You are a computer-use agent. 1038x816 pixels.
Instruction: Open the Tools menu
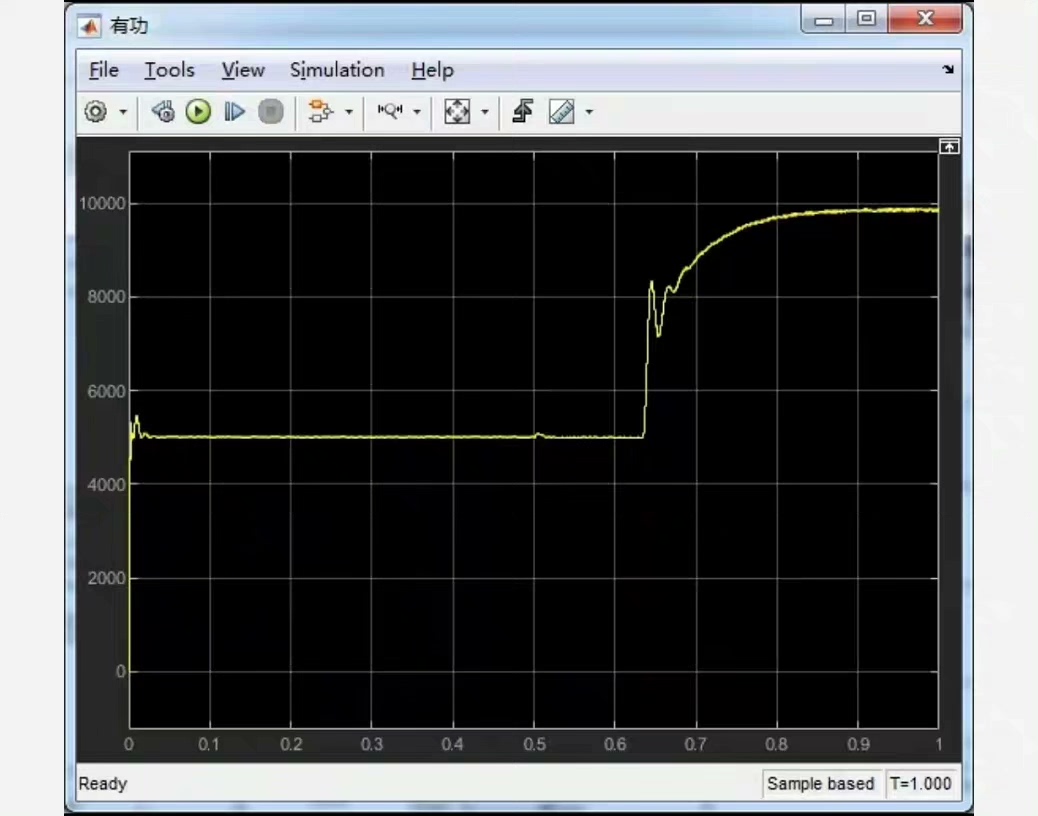pos(169,70)
